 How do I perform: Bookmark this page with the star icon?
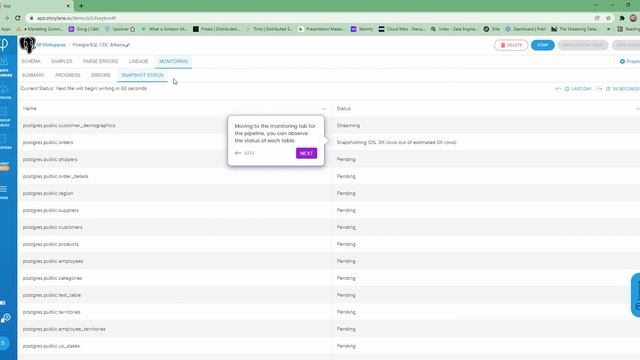pyautogui.click(x=608, y=18)
